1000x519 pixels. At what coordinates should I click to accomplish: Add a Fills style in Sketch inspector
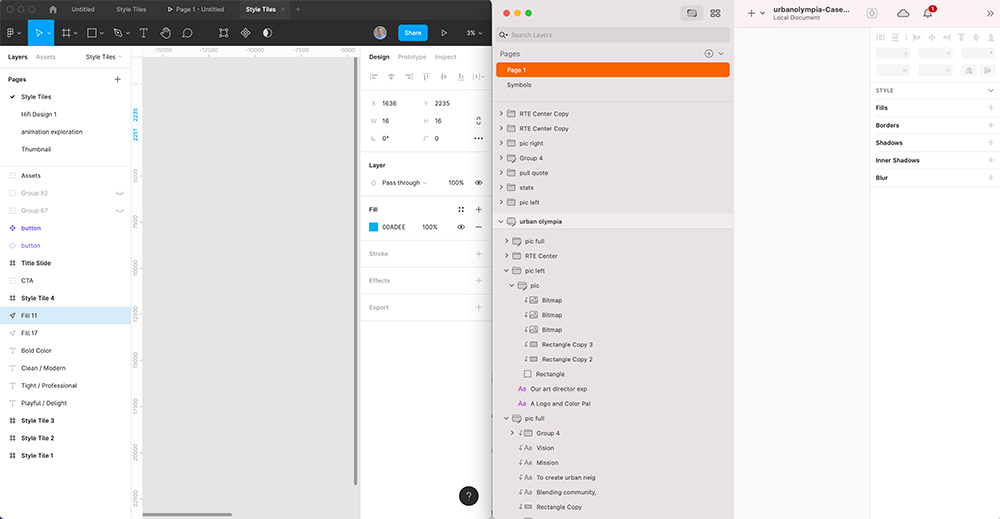[990, 108]
